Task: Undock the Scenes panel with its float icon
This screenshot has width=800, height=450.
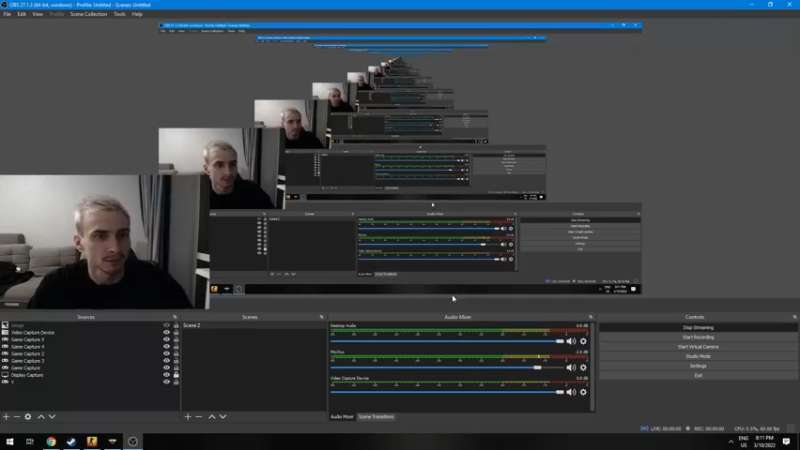Action: click(x=321, y=317)
